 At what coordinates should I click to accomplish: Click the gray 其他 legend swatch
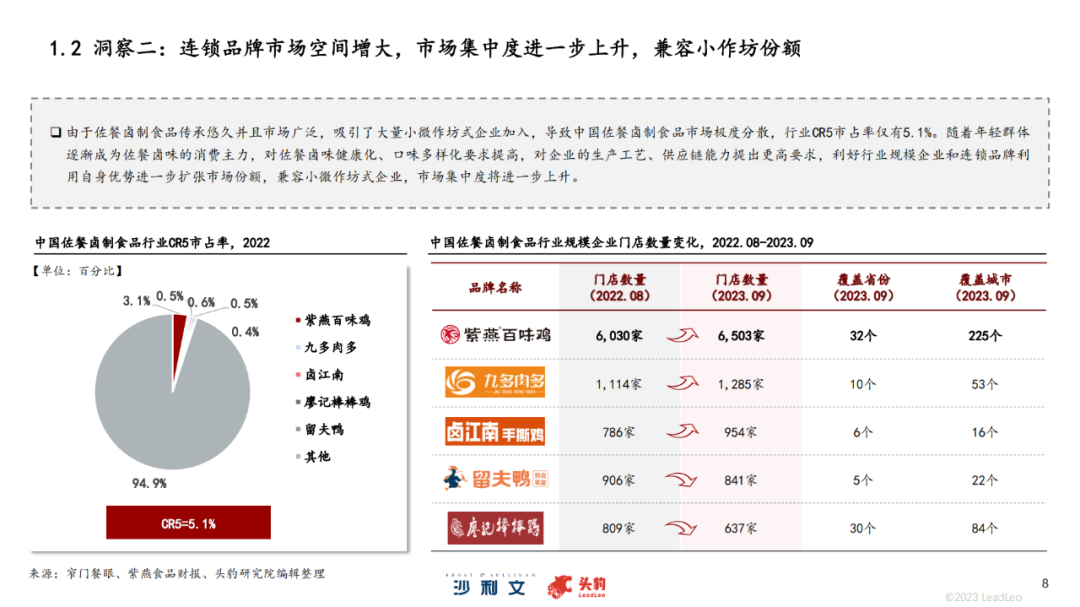[298, 456]
